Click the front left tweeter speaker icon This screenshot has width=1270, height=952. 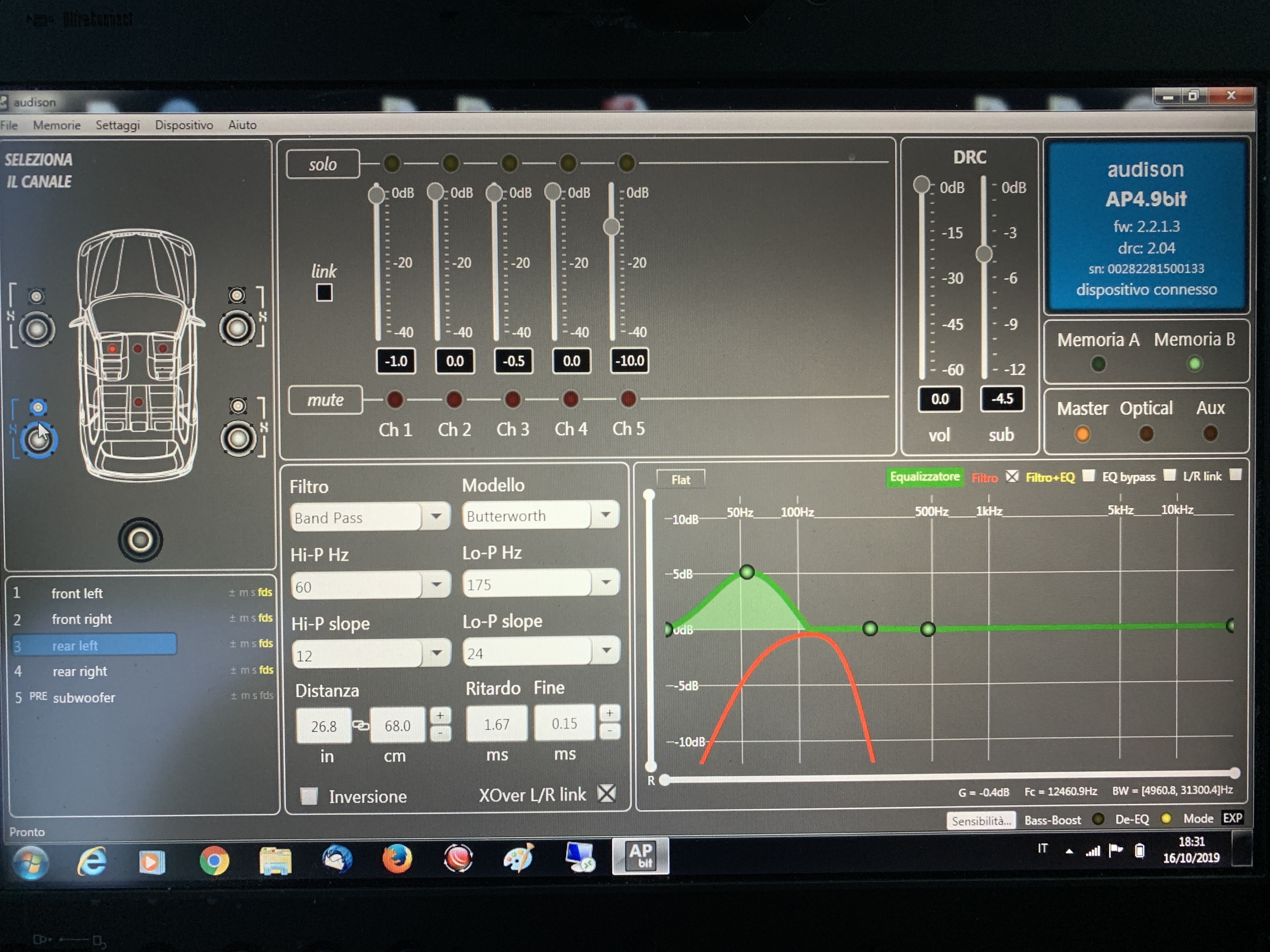(x=36, y=296)
